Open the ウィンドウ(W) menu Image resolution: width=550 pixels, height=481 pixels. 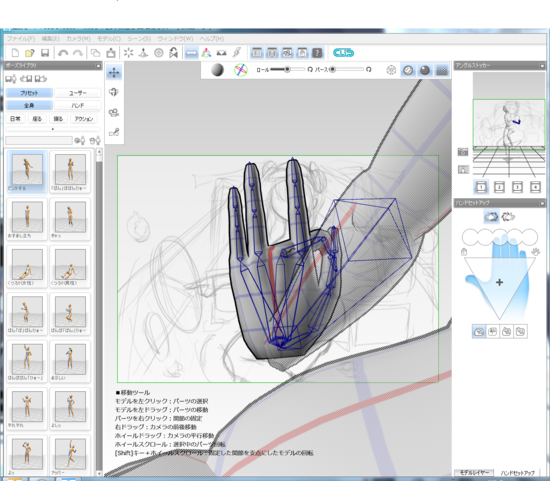pos(175,39)
